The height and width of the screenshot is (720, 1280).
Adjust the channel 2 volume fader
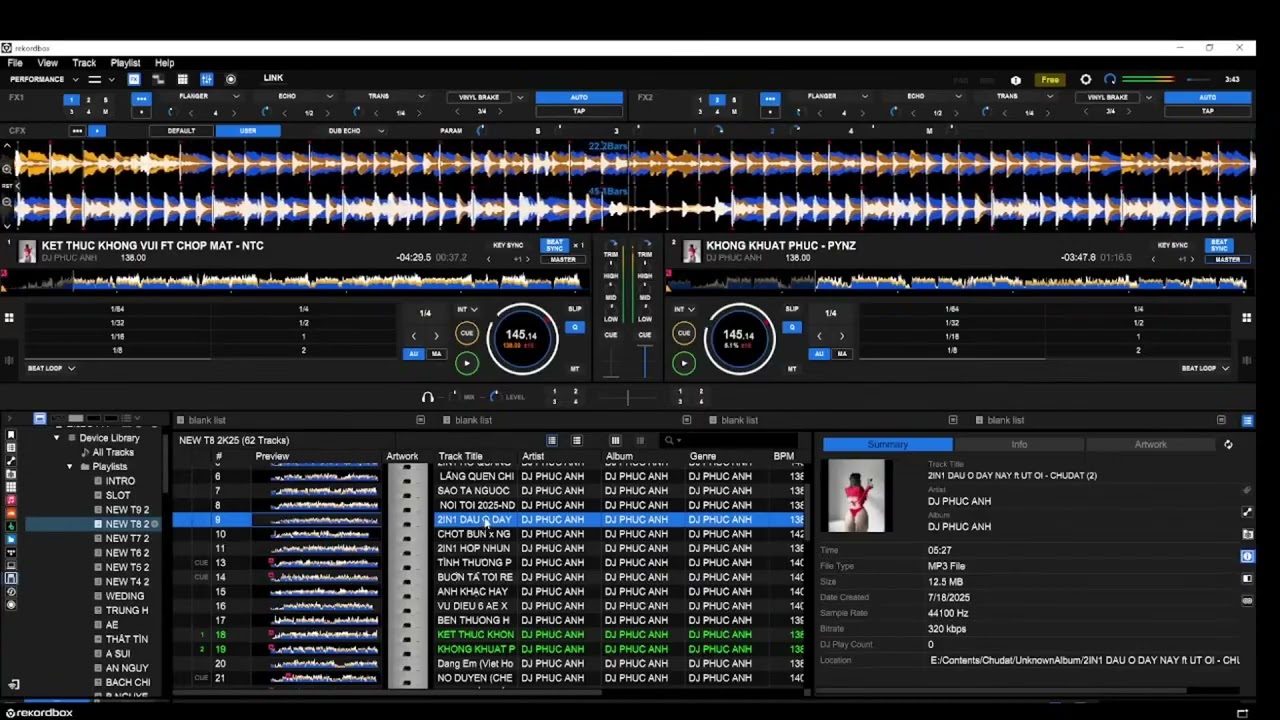tap(645, 362)
